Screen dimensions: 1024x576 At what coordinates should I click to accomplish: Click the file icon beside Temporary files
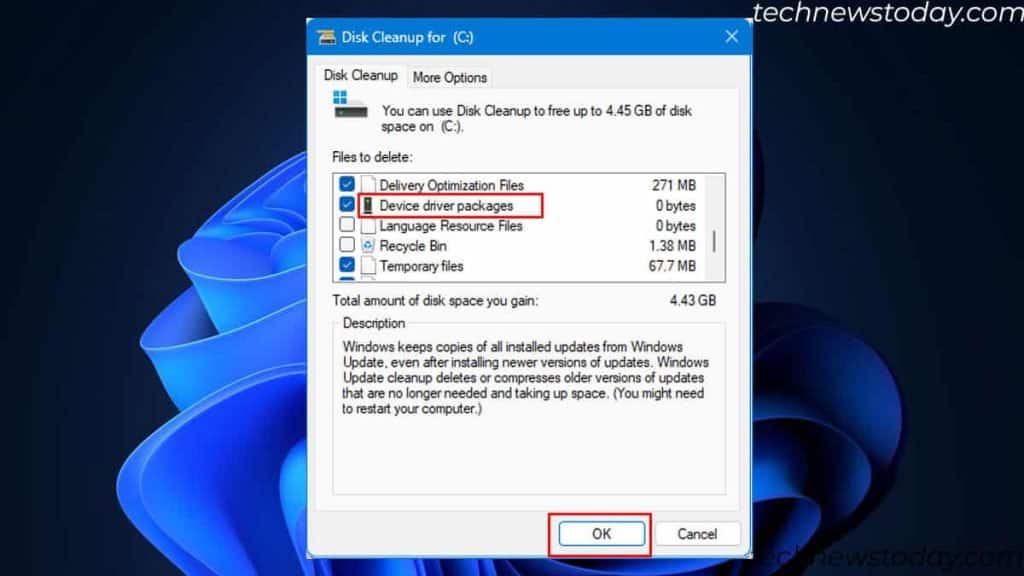pos(370,266)
